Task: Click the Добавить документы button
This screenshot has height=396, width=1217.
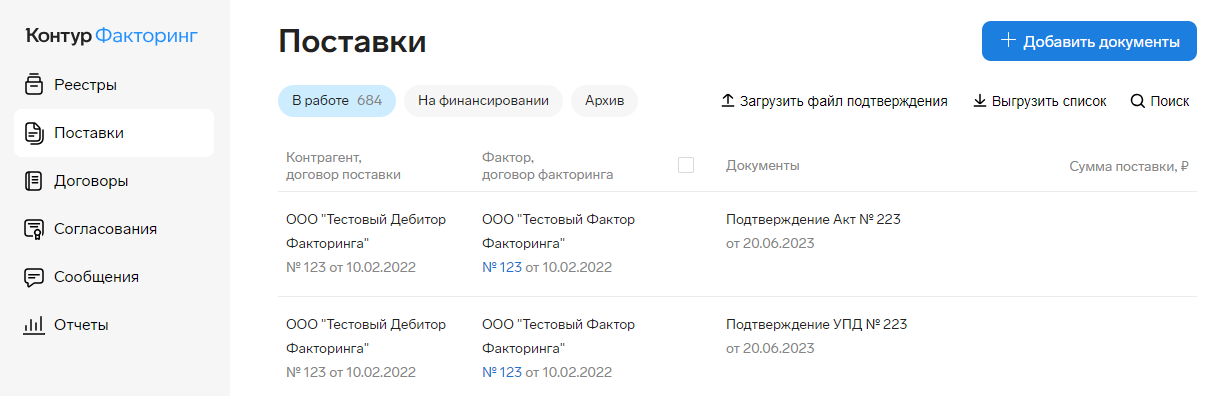Action: 1089,41
